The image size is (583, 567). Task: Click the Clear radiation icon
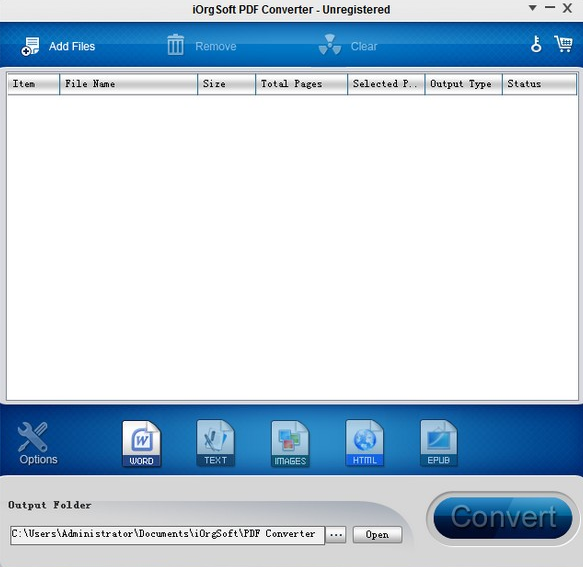330,45
